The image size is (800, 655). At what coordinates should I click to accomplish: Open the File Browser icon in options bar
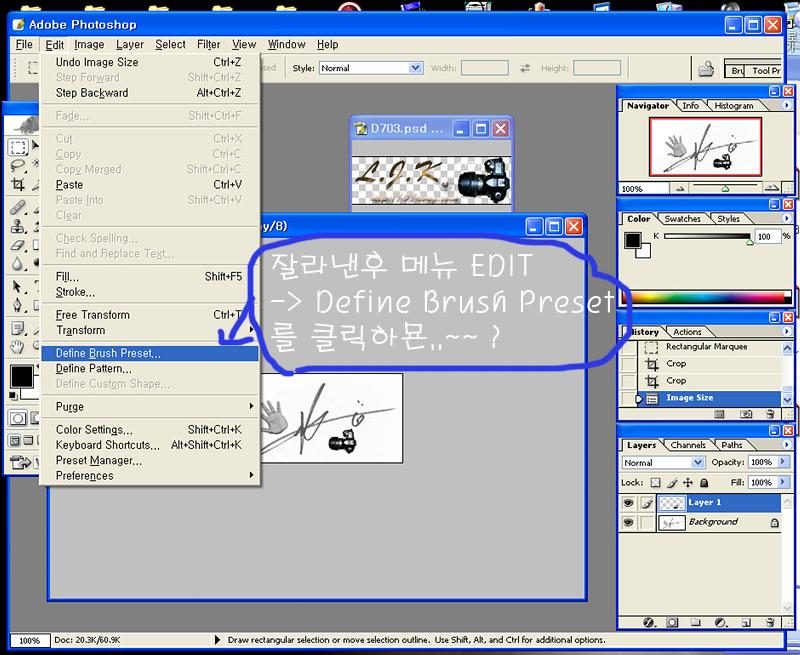706,69
